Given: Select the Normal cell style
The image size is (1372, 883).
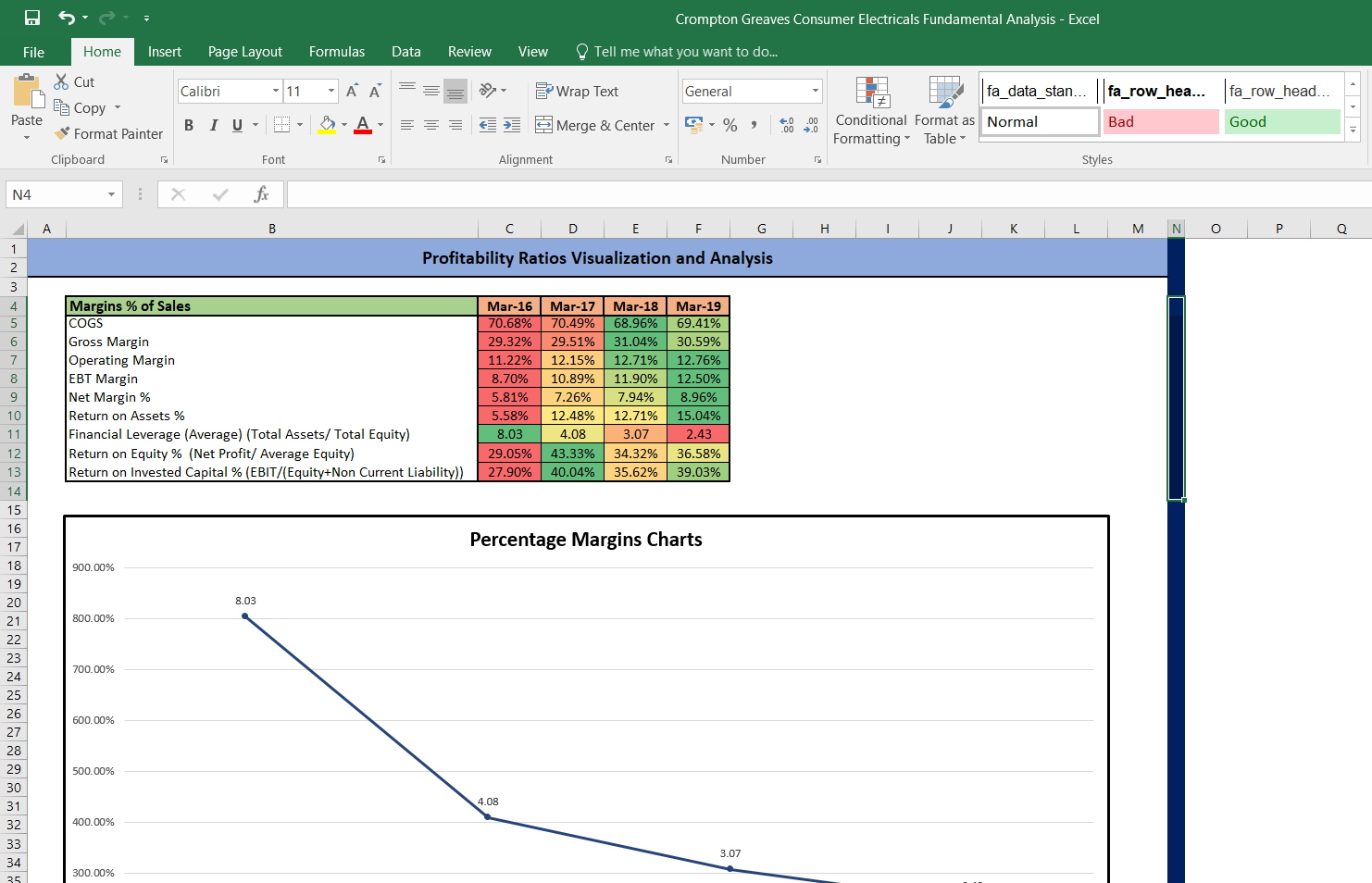Looking at the screenshot, I should click(1040, 121).
